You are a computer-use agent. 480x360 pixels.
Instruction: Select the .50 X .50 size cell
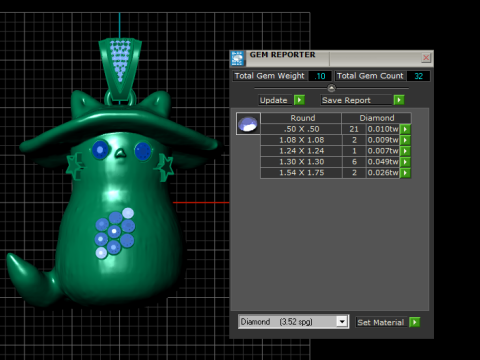(301, 129)
